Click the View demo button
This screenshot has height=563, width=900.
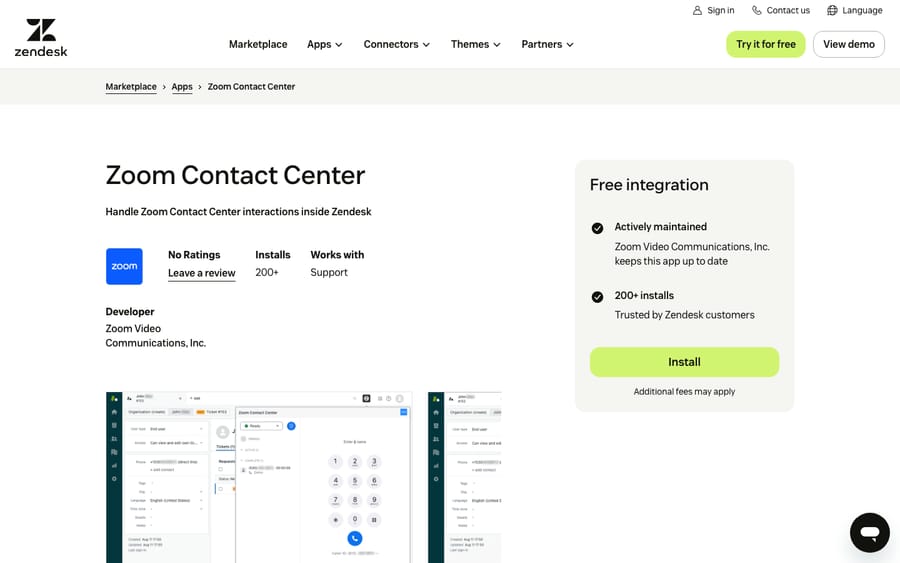848,44
